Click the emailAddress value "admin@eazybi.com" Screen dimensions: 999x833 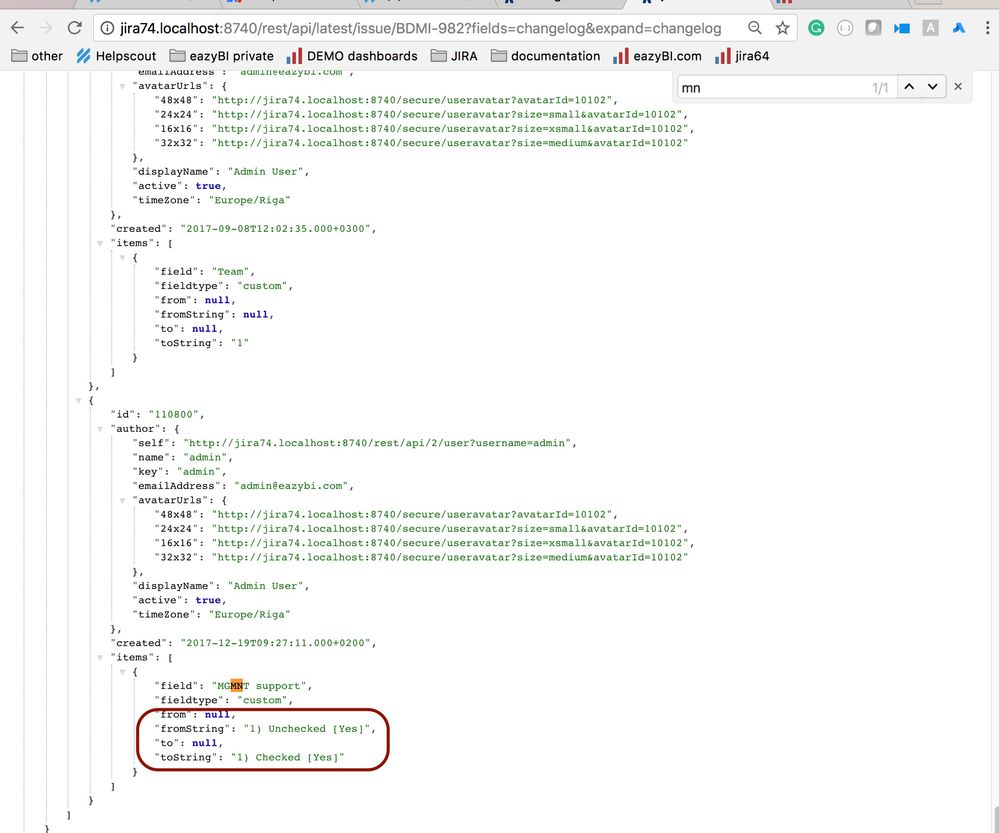pos(291,486)
